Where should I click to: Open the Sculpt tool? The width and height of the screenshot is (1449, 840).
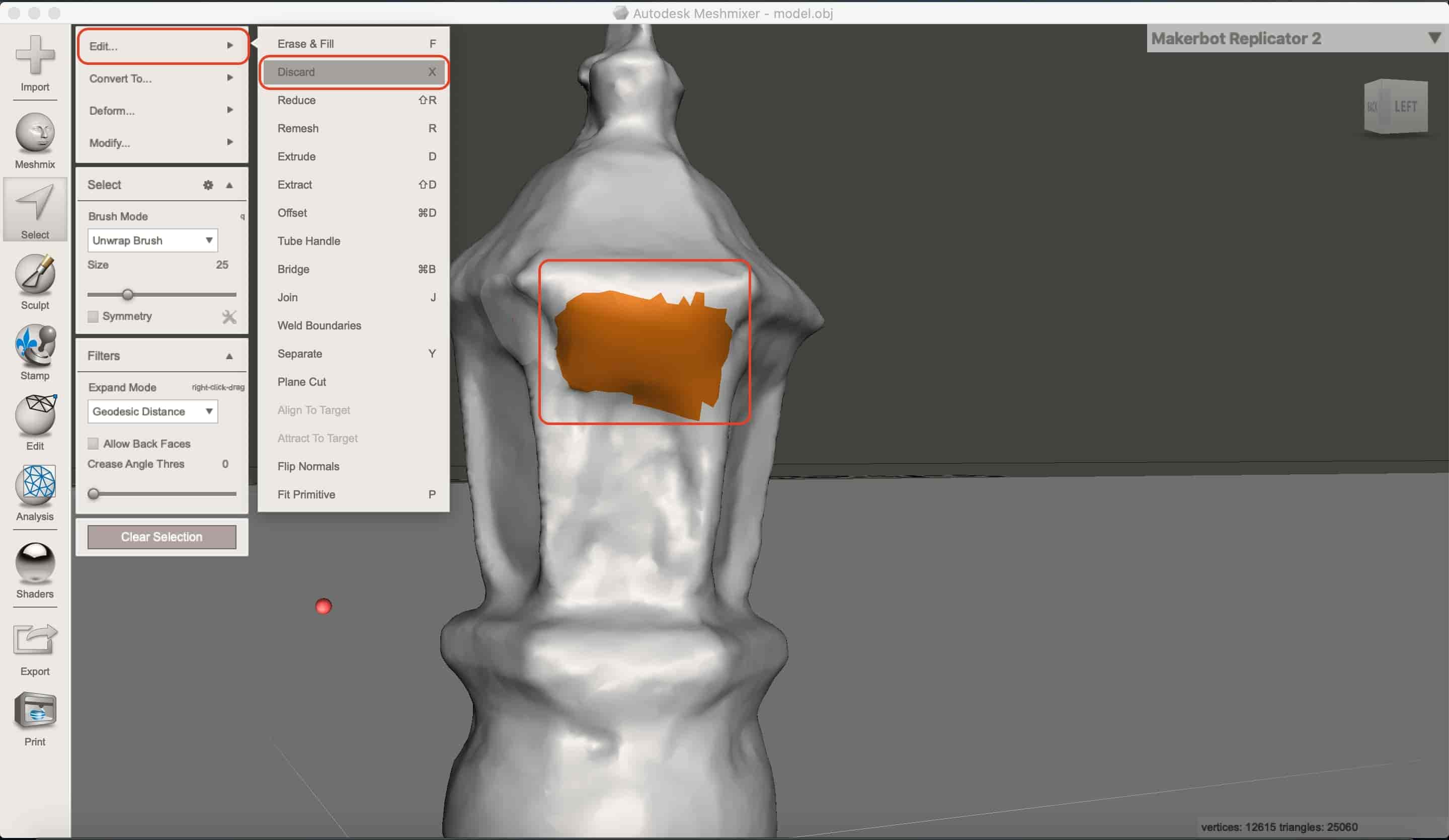click(x=35, y=282)
